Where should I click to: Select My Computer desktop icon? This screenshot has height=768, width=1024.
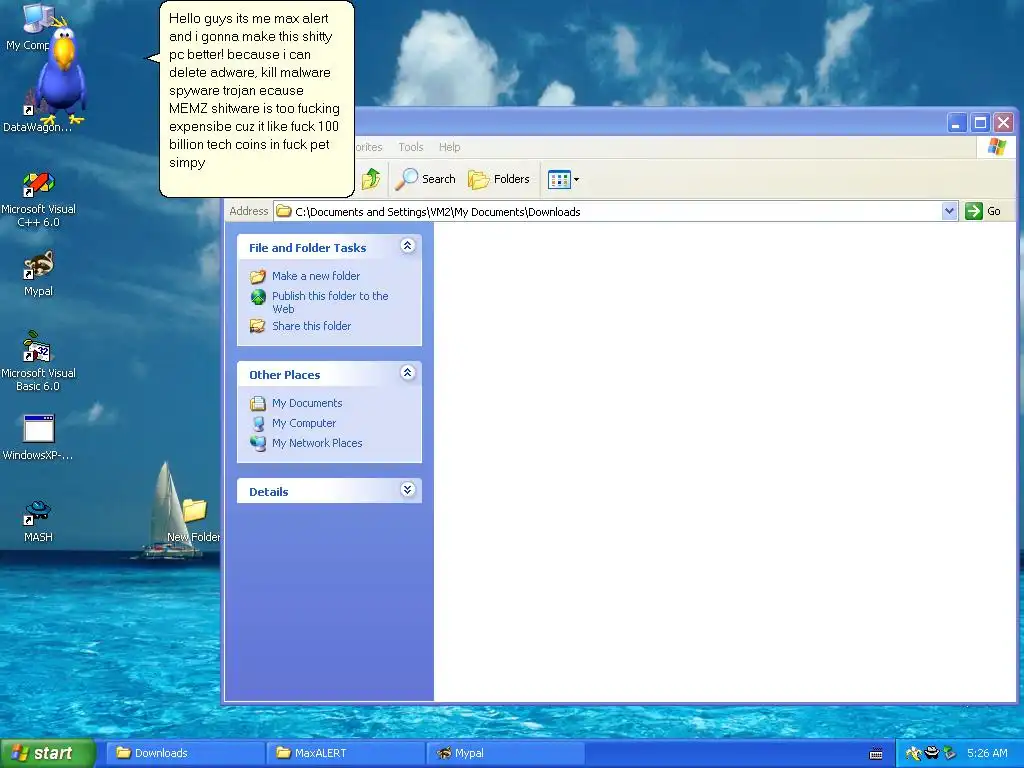tap(27, 26)
